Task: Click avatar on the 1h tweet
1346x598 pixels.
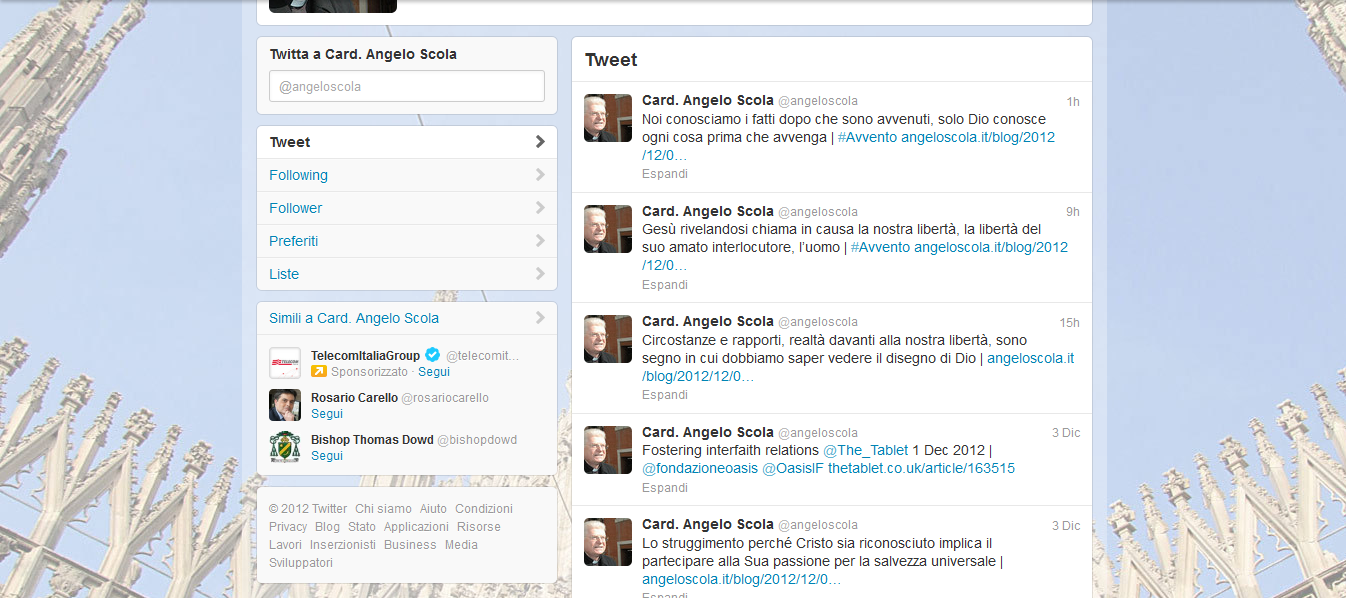Action: coord(608,118)
